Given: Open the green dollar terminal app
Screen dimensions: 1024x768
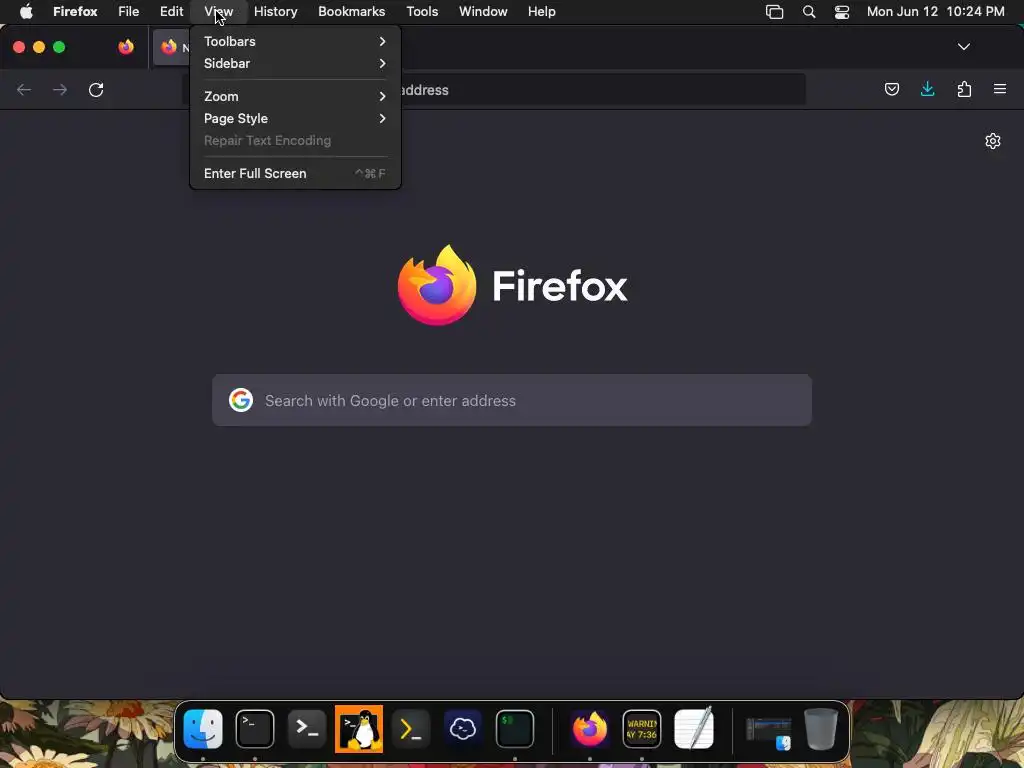Looking at the screenshot, I should [x=515, y=728].
